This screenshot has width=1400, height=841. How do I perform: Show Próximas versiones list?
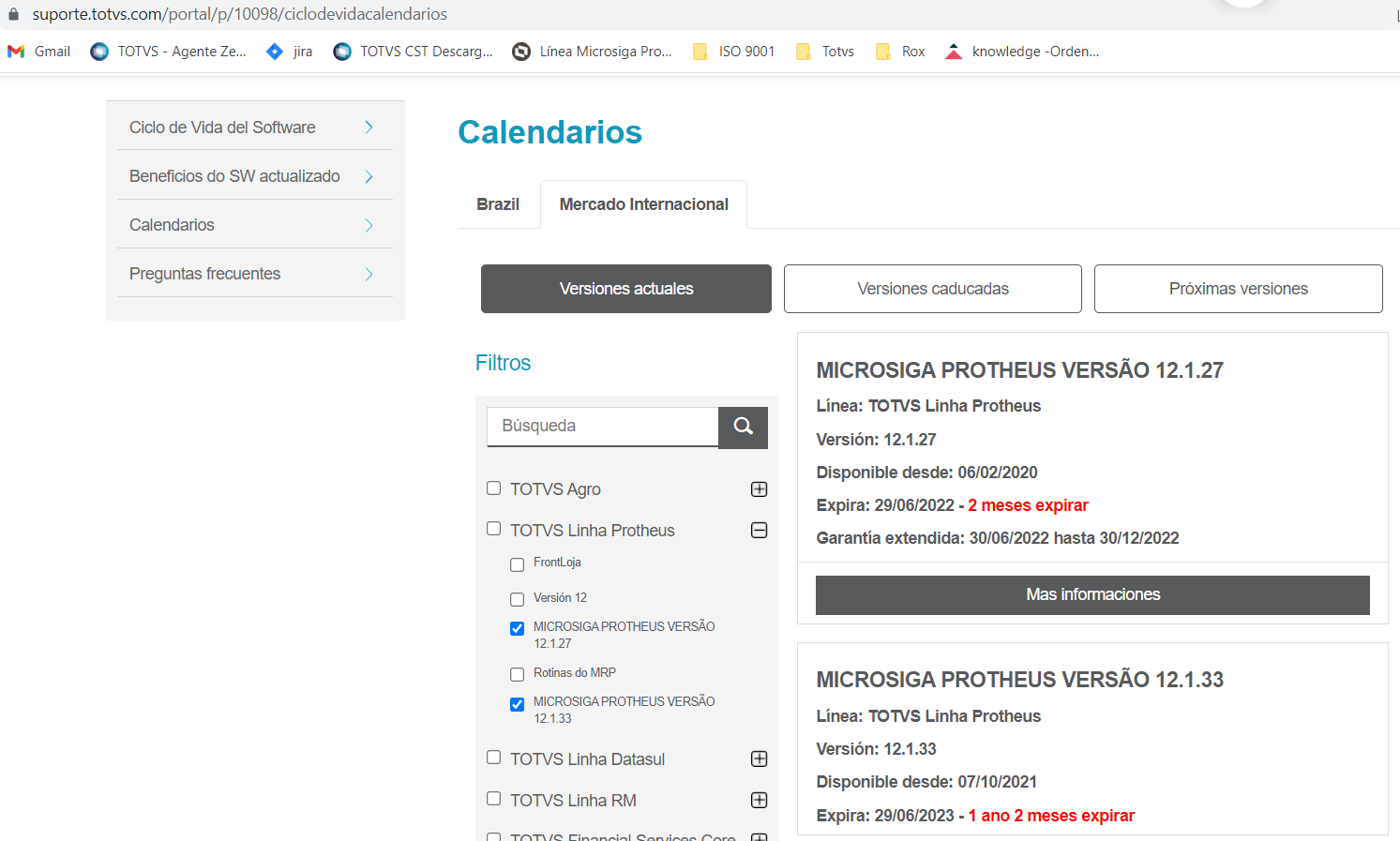(1239, 289)
